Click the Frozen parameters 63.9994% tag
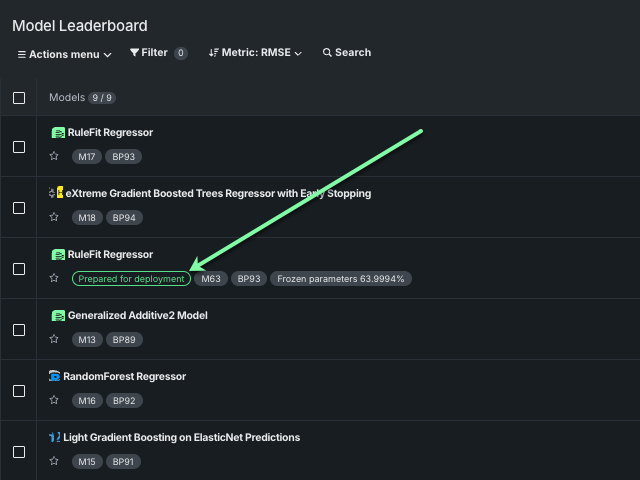 coord(340,279)
